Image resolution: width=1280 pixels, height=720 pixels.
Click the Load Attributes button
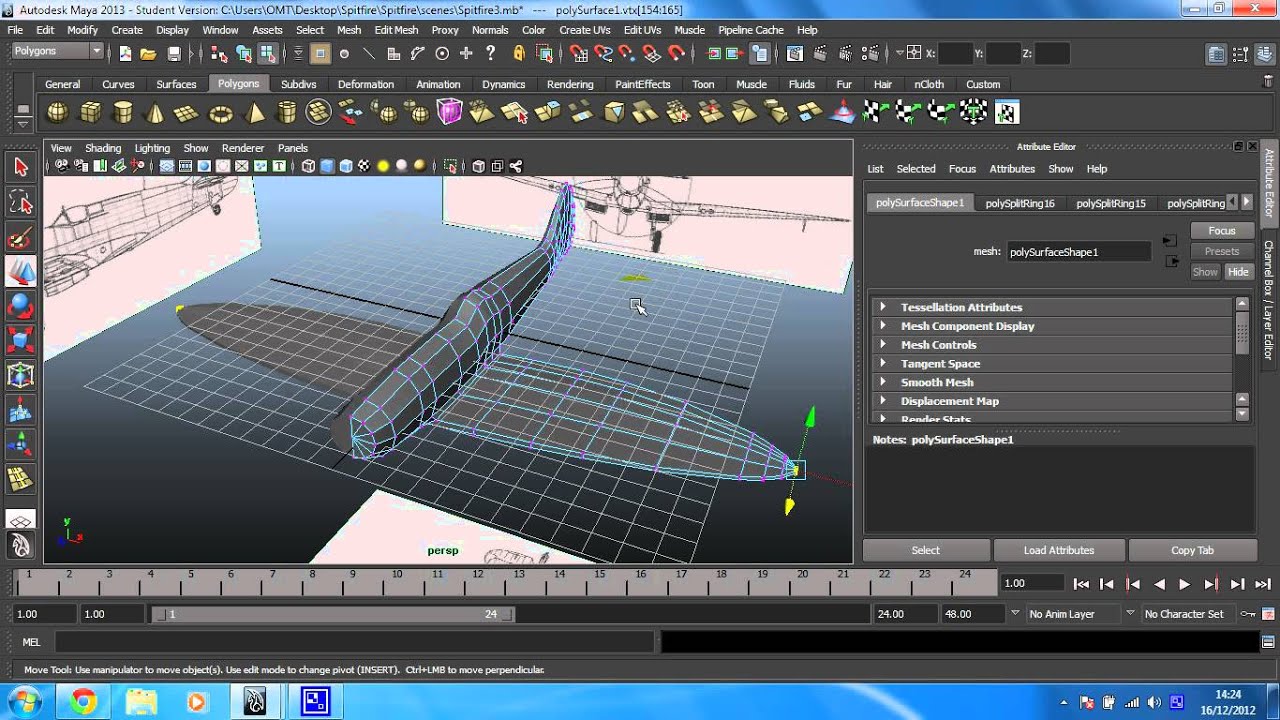pyautogui.click(x=1059, y=550)
